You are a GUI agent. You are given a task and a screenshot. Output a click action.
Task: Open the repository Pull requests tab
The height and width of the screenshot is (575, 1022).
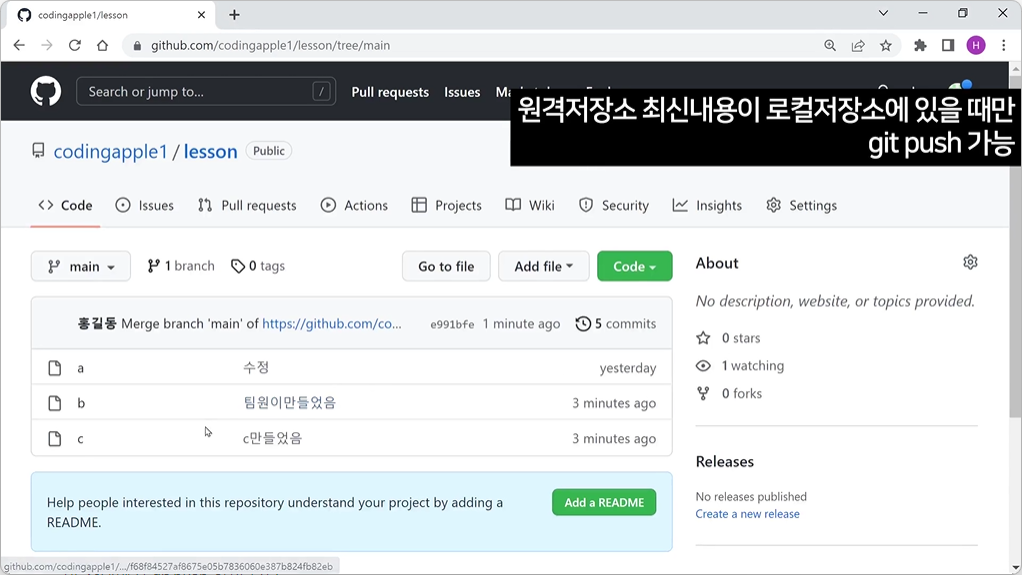click(247, 205)
